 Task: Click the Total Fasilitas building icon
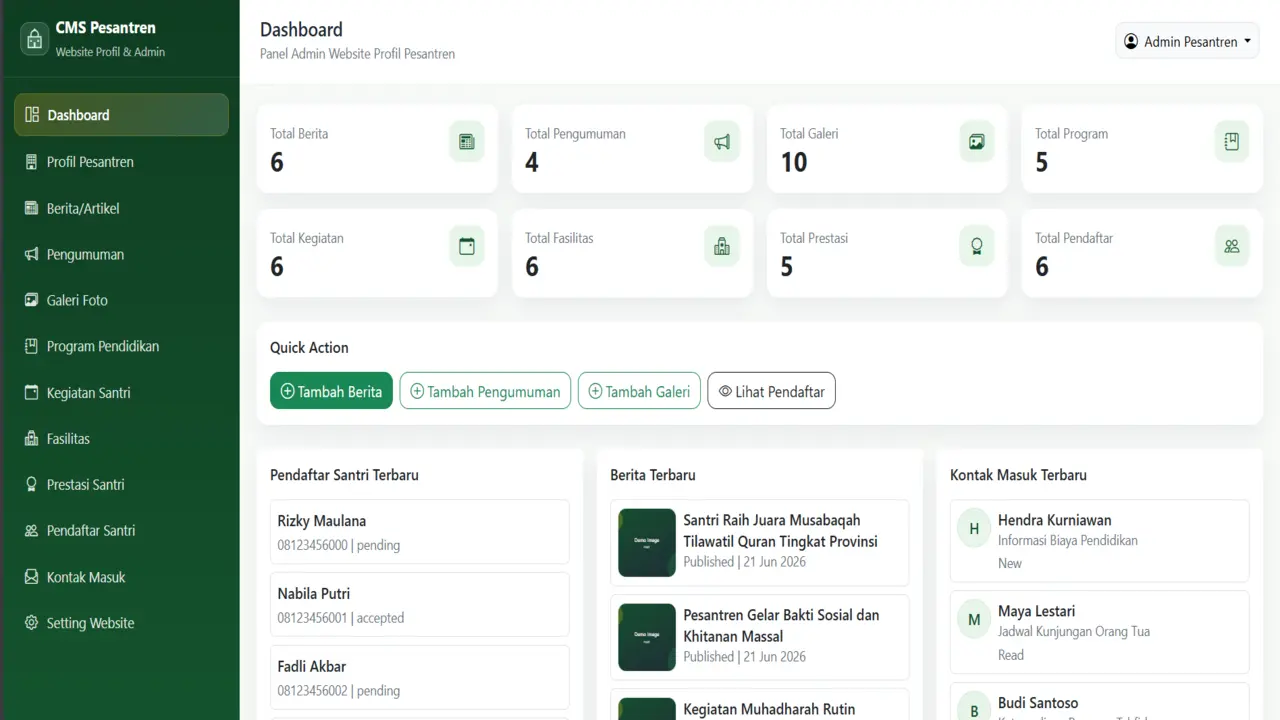[x=722, y=246]
